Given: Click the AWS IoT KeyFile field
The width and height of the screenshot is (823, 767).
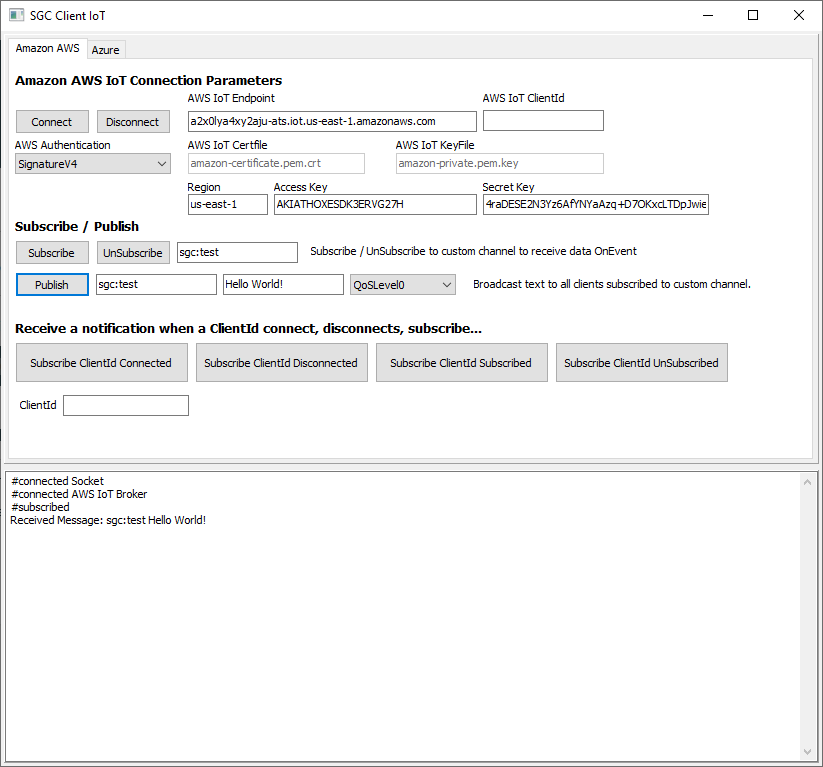Looking at the screenshot, I should (500, 163).
